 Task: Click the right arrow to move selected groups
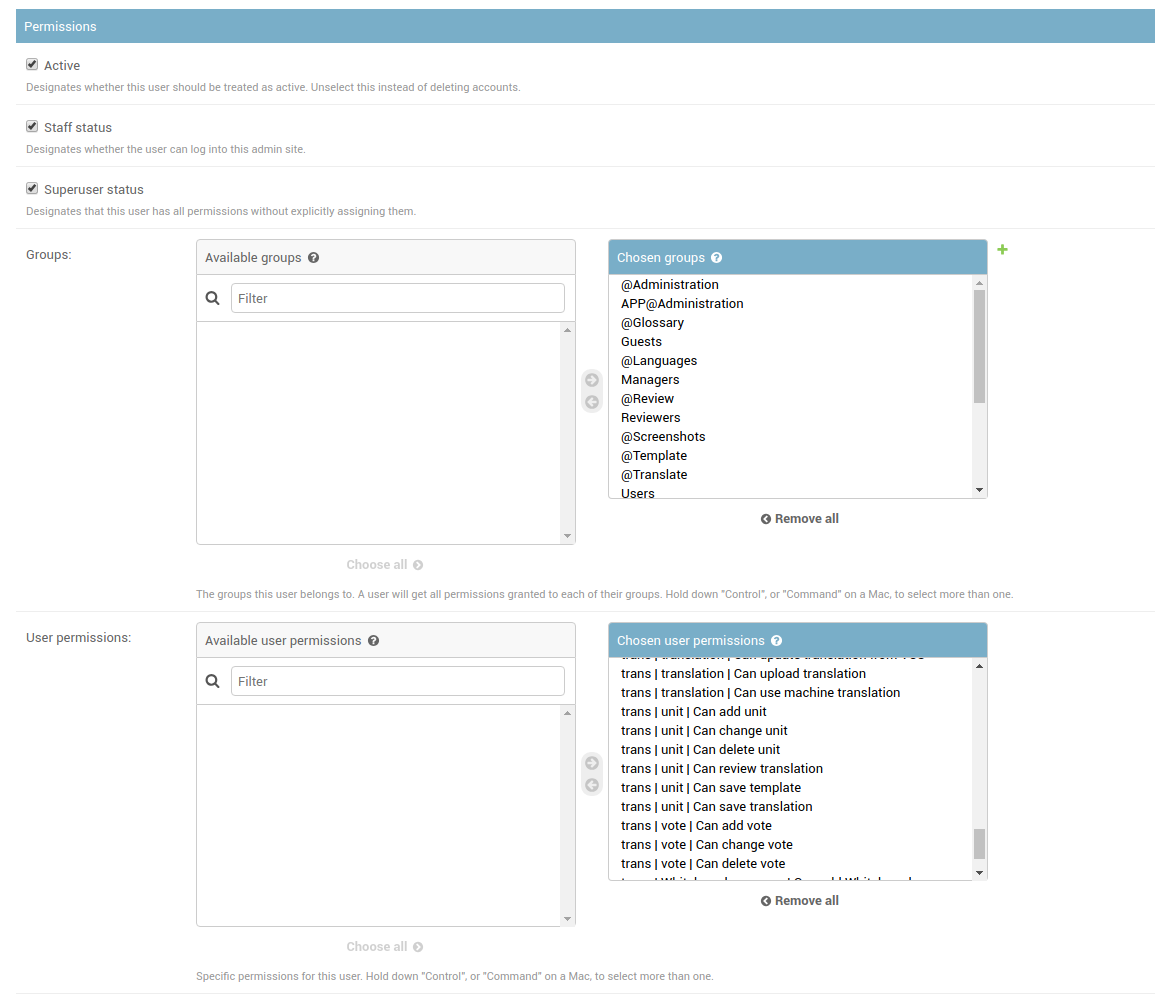click(x=591, y=380)
